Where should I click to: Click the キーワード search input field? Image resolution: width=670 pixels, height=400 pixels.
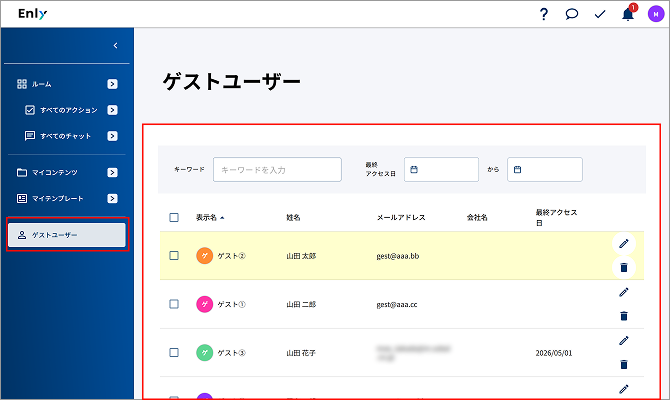[x=277, y=170]
